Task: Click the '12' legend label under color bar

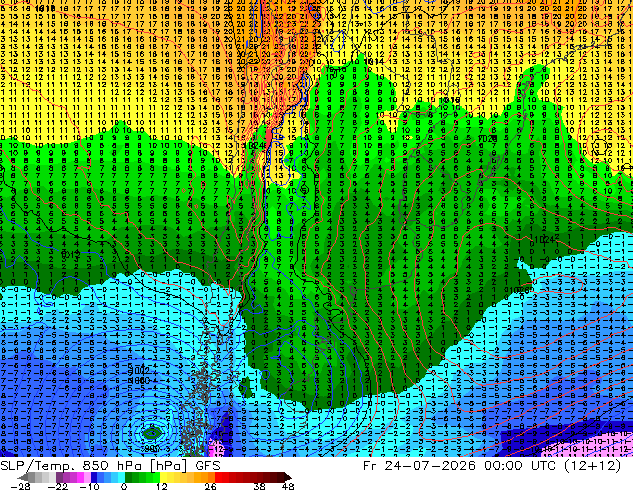Action: pyautogui.click(x=162, y=486)
